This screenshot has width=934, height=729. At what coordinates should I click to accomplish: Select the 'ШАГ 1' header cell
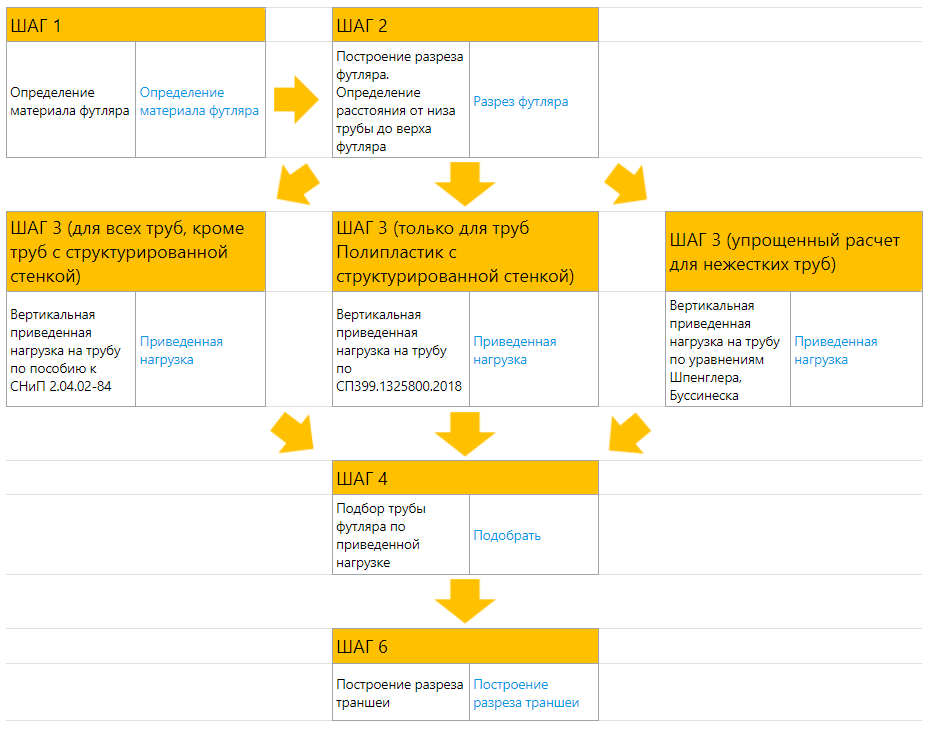136,25
